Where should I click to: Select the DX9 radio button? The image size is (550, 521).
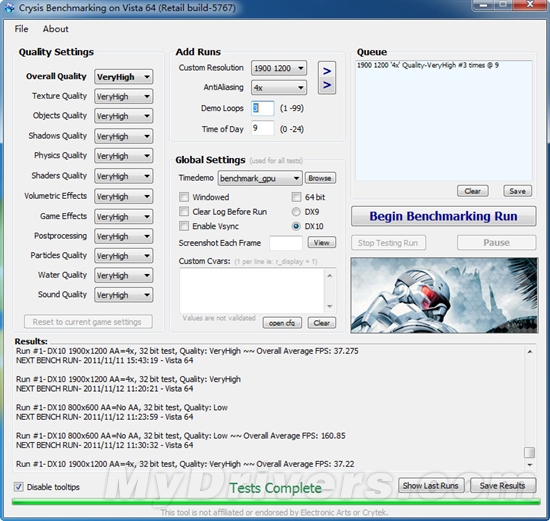[x=296, y=212]
